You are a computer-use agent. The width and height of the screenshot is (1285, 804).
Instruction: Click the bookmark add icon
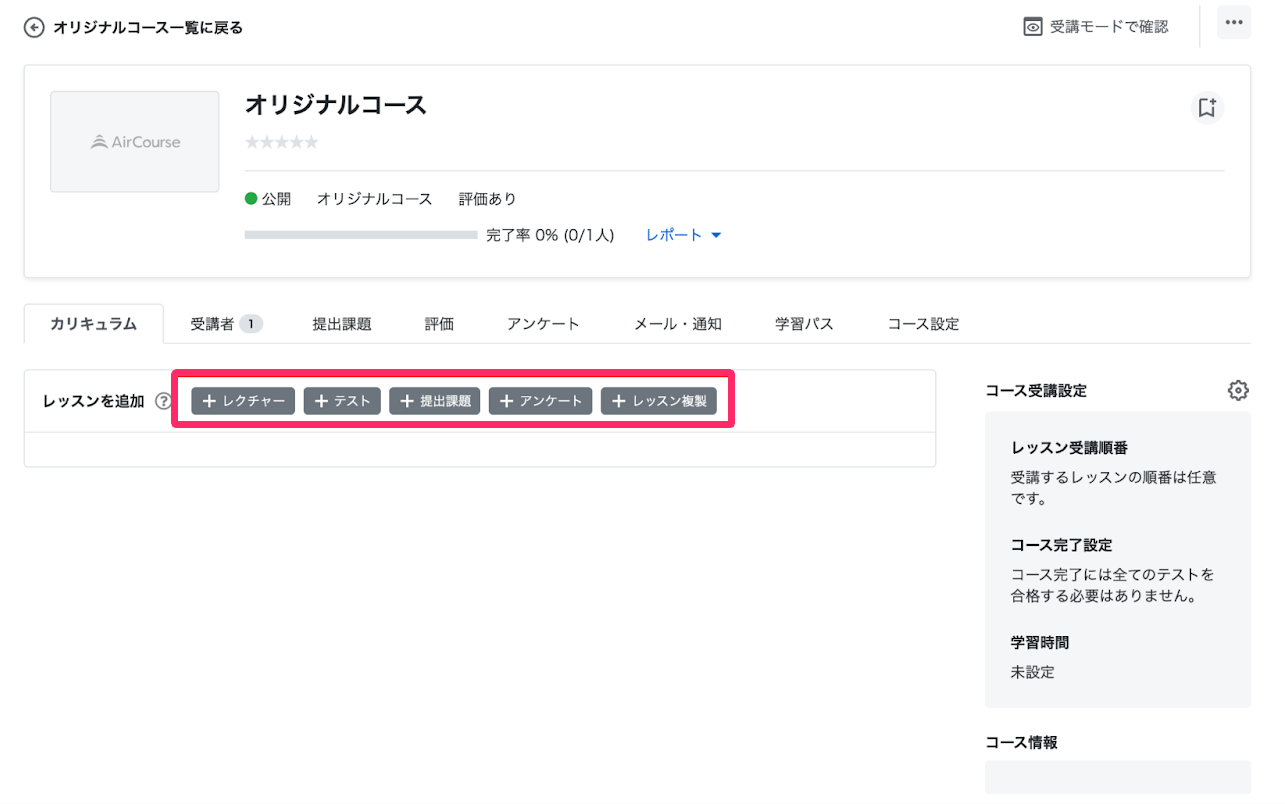click(x=1207, y=108)
